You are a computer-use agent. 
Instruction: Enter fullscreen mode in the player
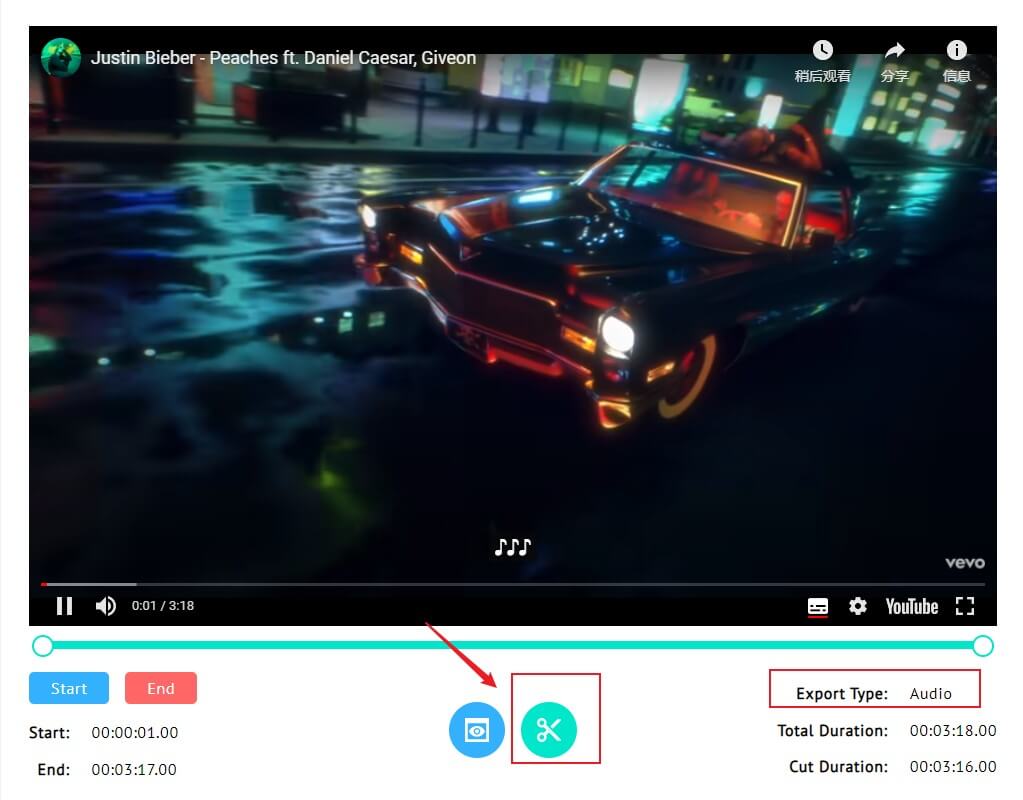(x=965, y=606)
